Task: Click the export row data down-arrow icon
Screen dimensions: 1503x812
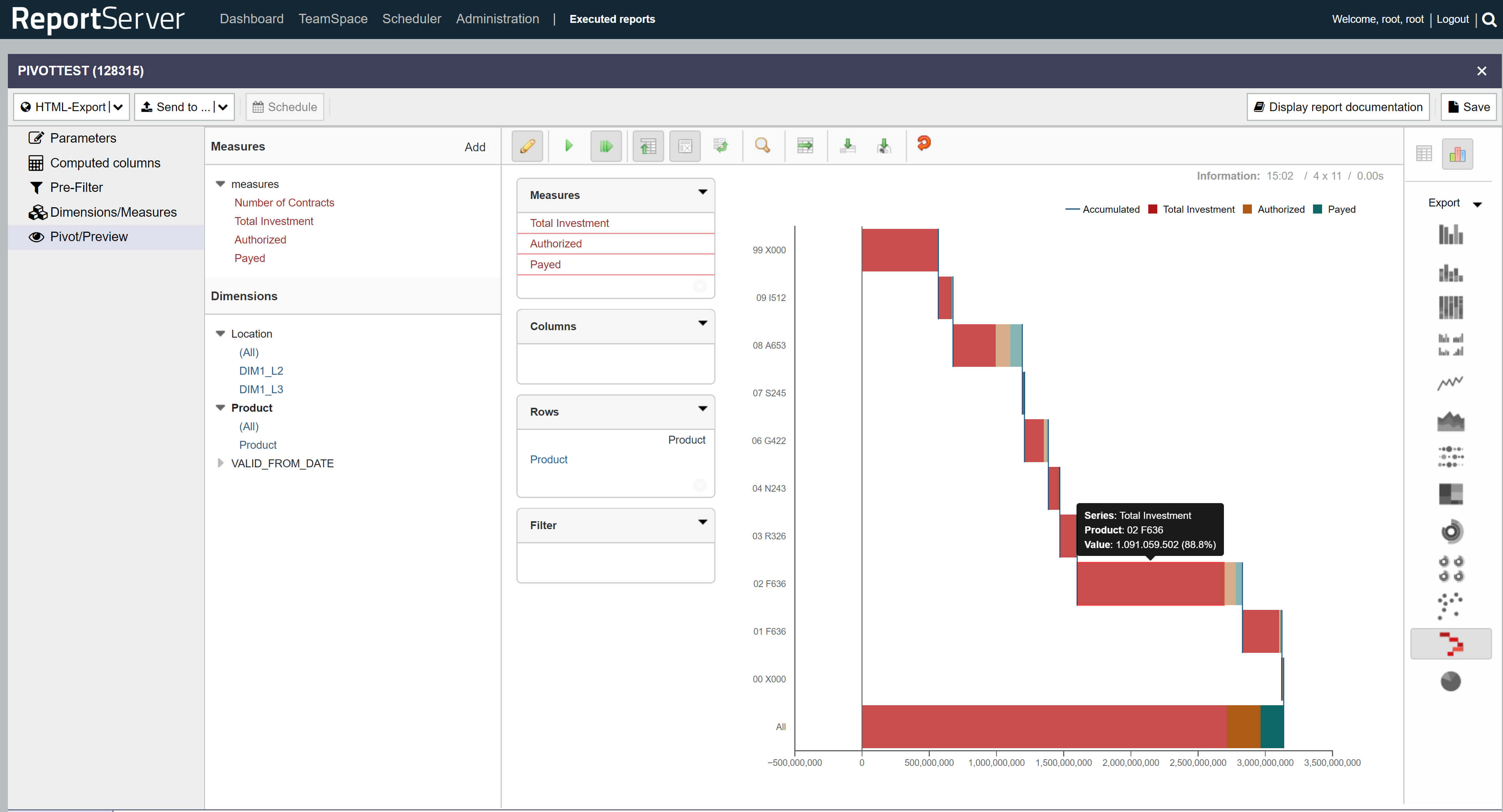Action: click(848, 144)
